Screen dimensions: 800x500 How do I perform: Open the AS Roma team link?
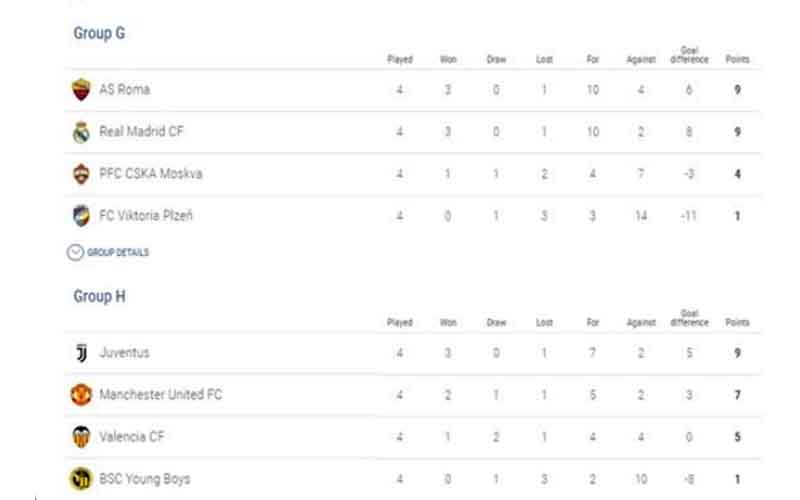124,90
